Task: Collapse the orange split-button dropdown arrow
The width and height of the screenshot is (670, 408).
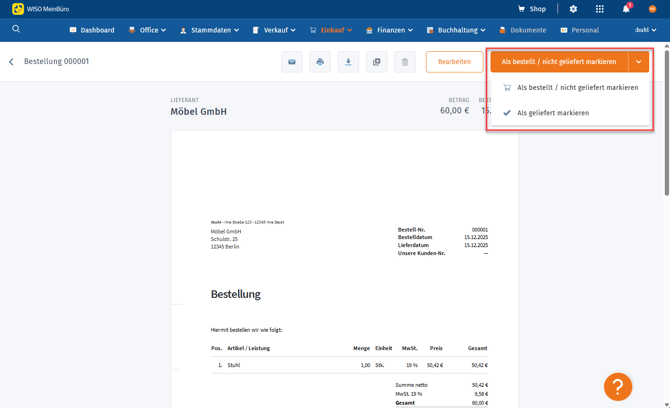Action: tap(639, 62)
